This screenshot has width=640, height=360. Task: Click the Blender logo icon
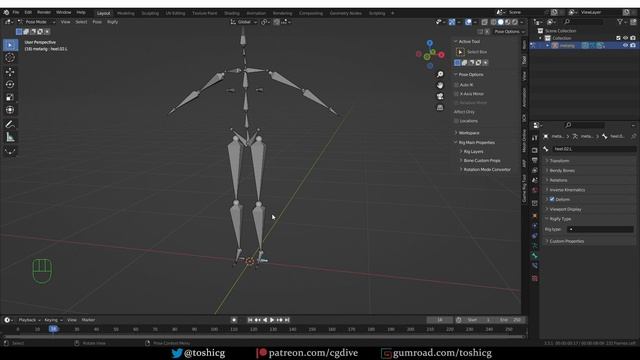(x=6, y=13)
